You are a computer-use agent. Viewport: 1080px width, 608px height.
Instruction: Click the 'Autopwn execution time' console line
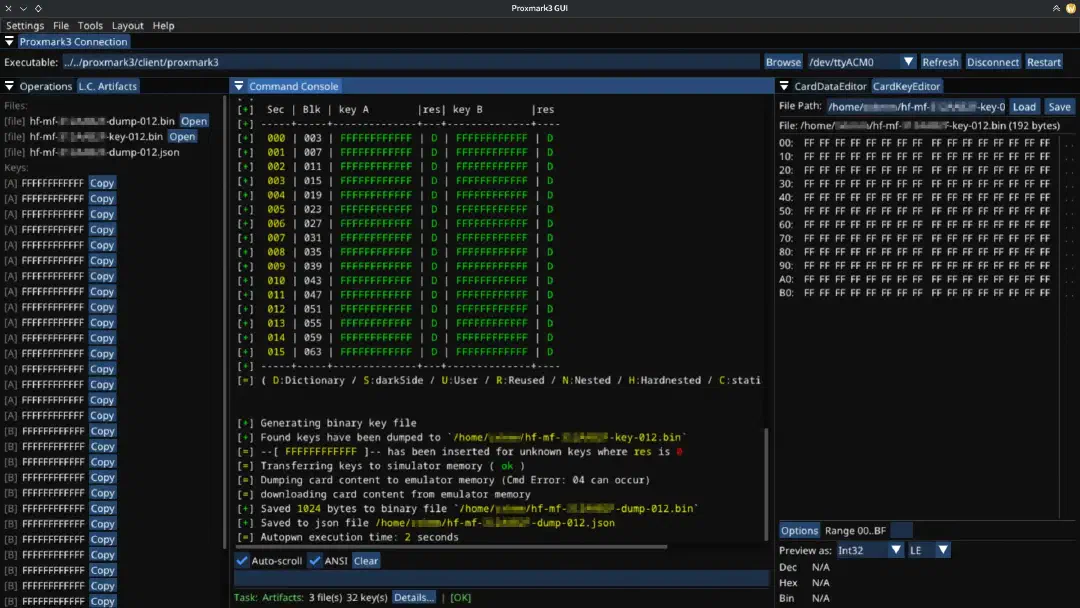click(349, 537)
